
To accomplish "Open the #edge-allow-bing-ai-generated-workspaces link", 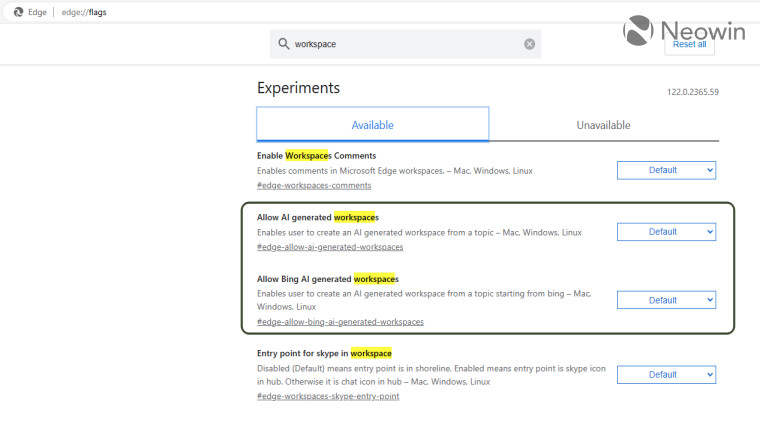I will coord(340,321).
